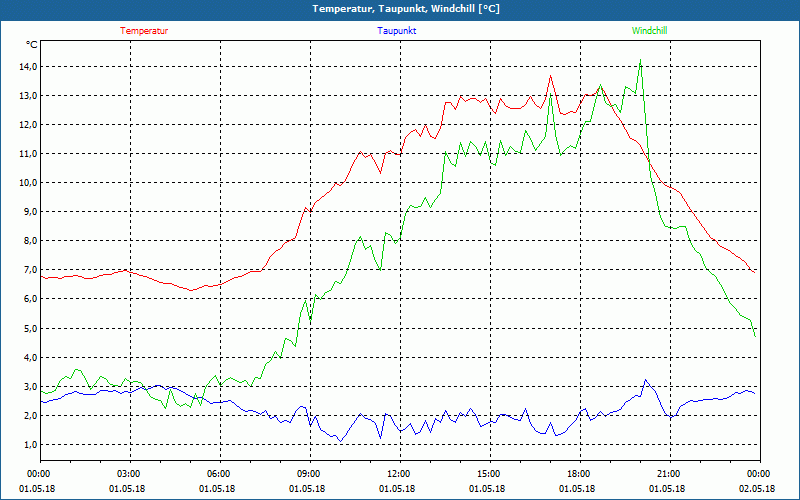
Task: Click the 15:00 time axis label
Action: [x=490, y=474]
